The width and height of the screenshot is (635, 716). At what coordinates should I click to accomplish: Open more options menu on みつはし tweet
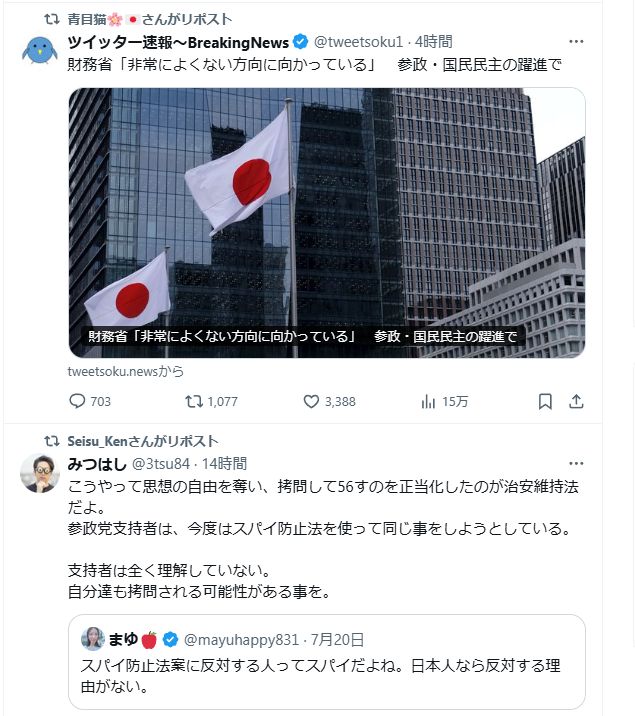(x=576, y=463)
